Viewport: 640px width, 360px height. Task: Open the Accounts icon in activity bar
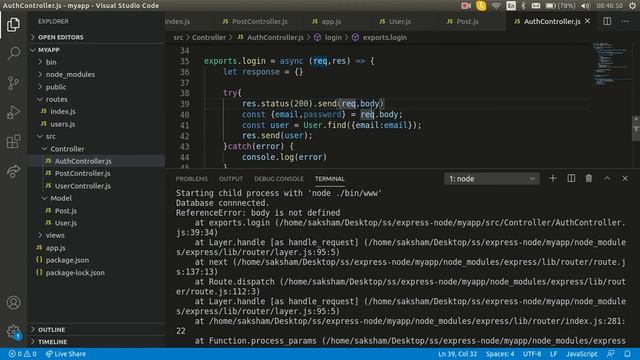[x=13, y=302]
